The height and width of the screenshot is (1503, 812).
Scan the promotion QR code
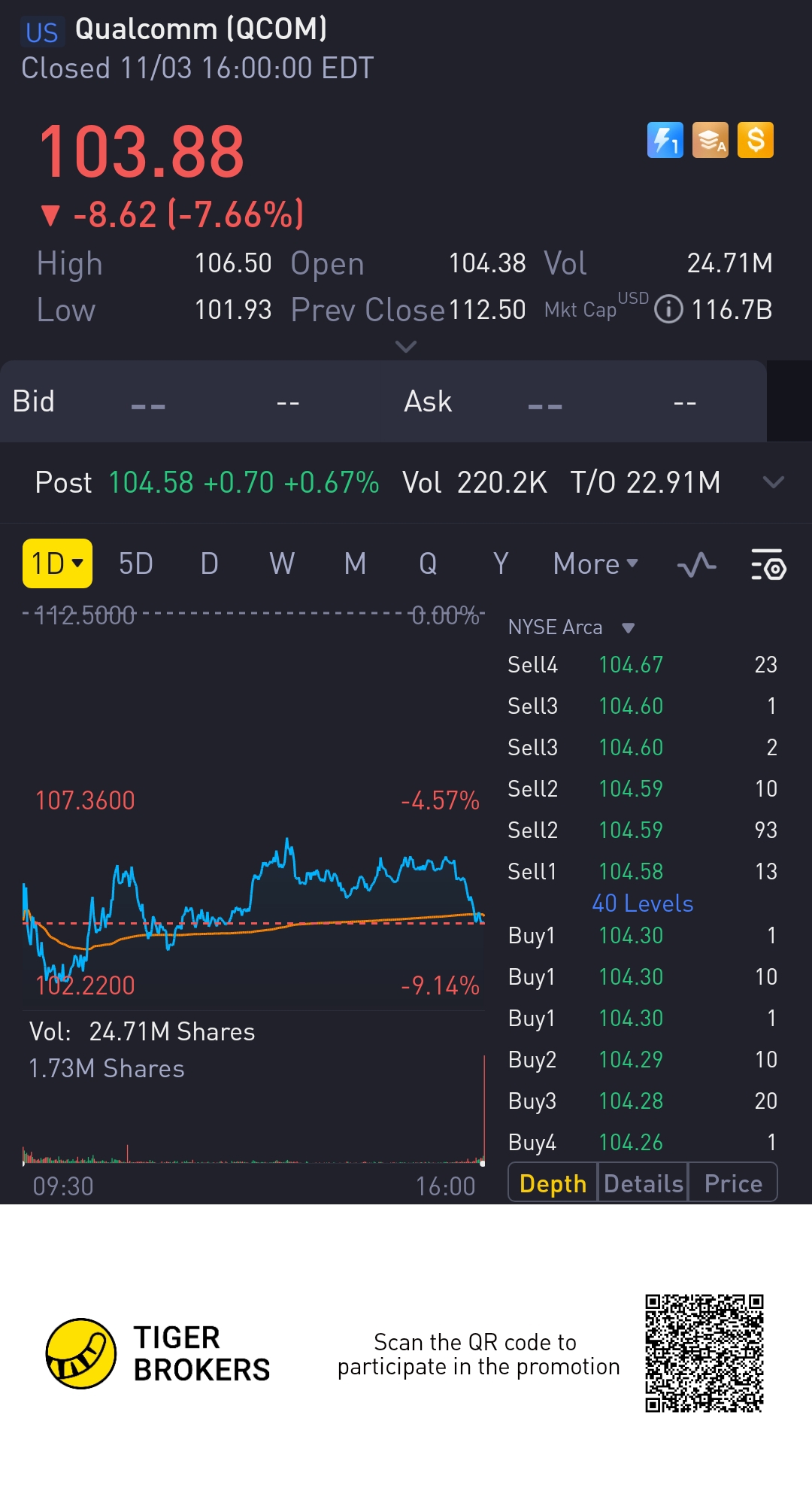point(704,1353)
